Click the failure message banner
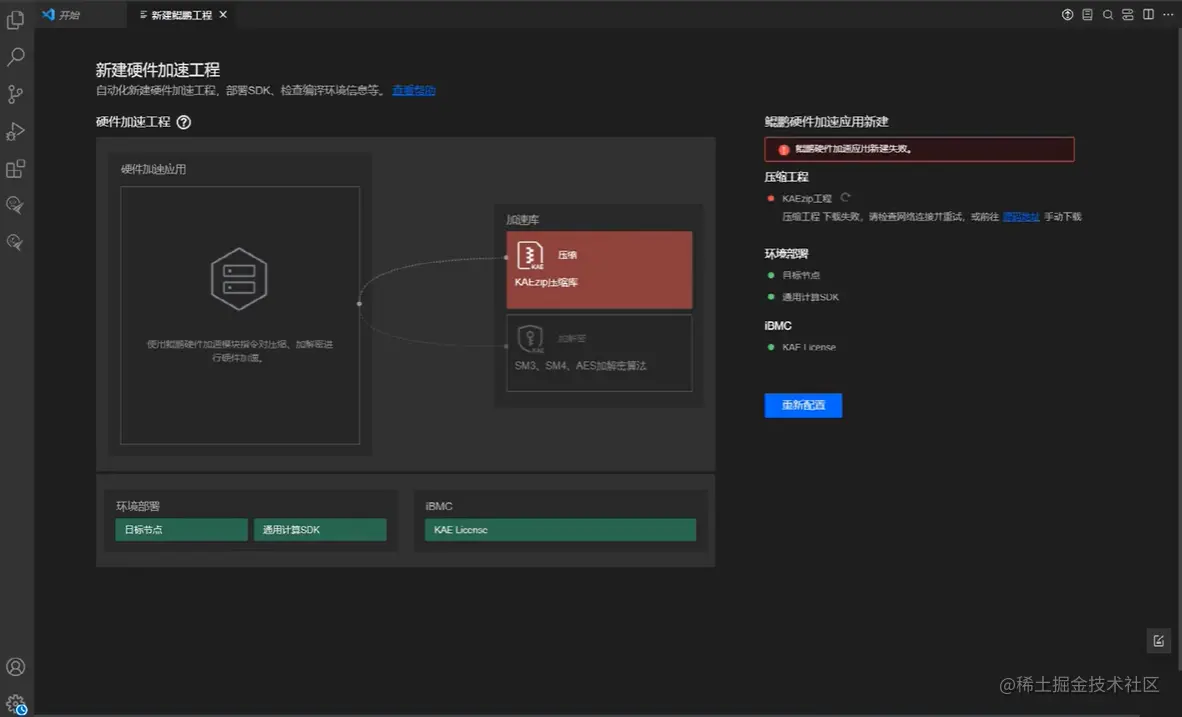The image size is (1182, 717). [x=919, y=149]
